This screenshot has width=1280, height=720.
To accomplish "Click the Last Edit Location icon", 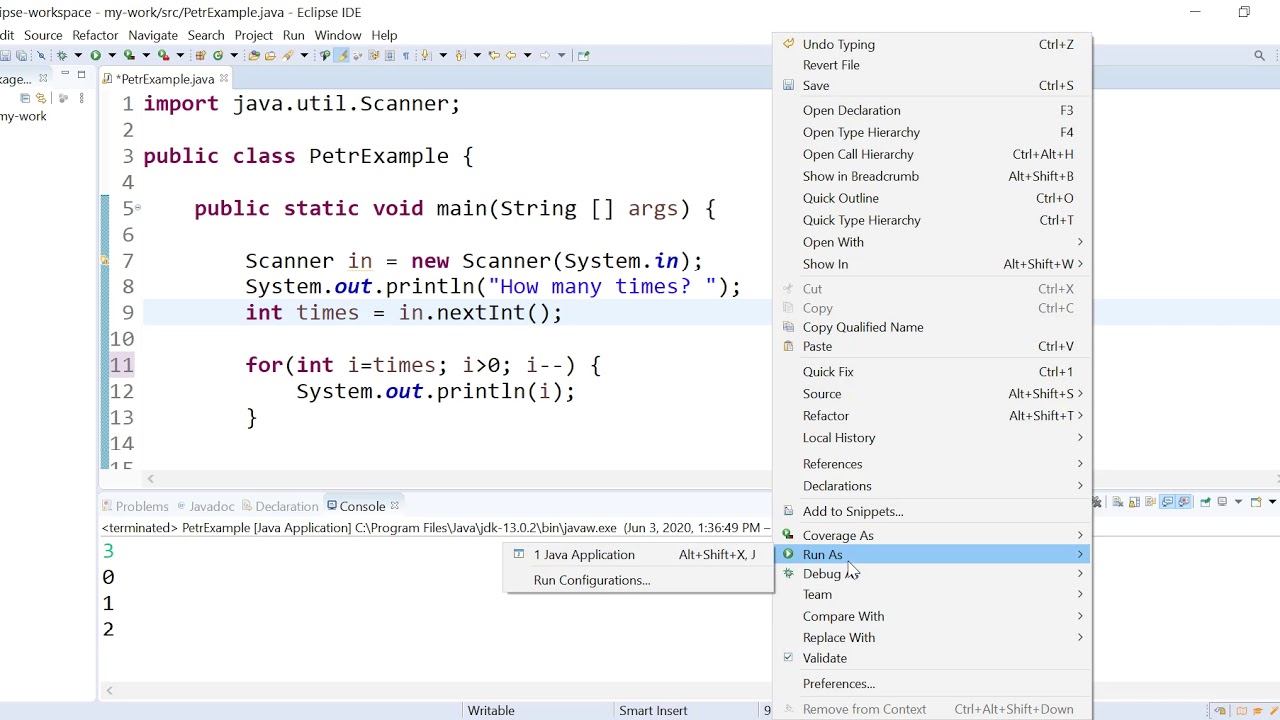I will (493, 56).
